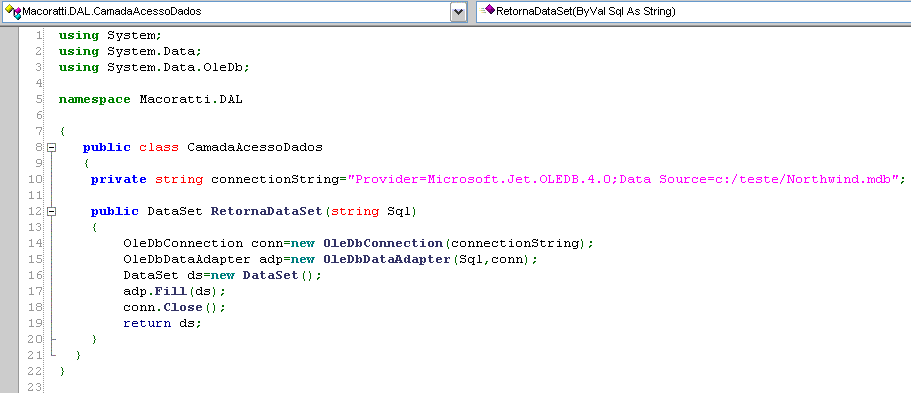Screen dimensions: 911x393
Task: Click the 'OleDbConnection conn=new' code line
Action: click(x=358, y=244)
